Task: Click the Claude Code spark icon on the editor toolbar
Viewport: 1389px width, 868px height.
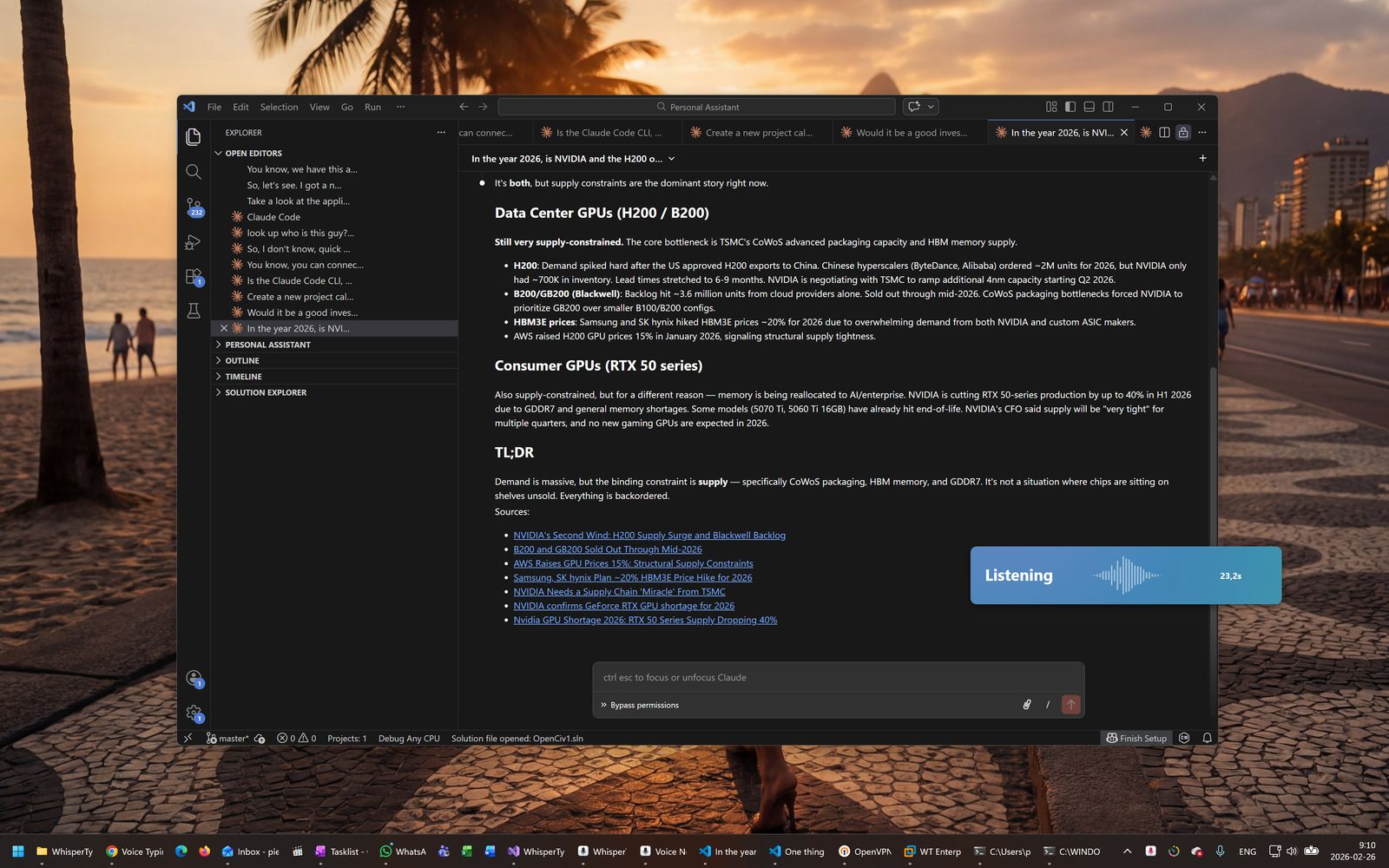Action: click(x=1144, y=132)
